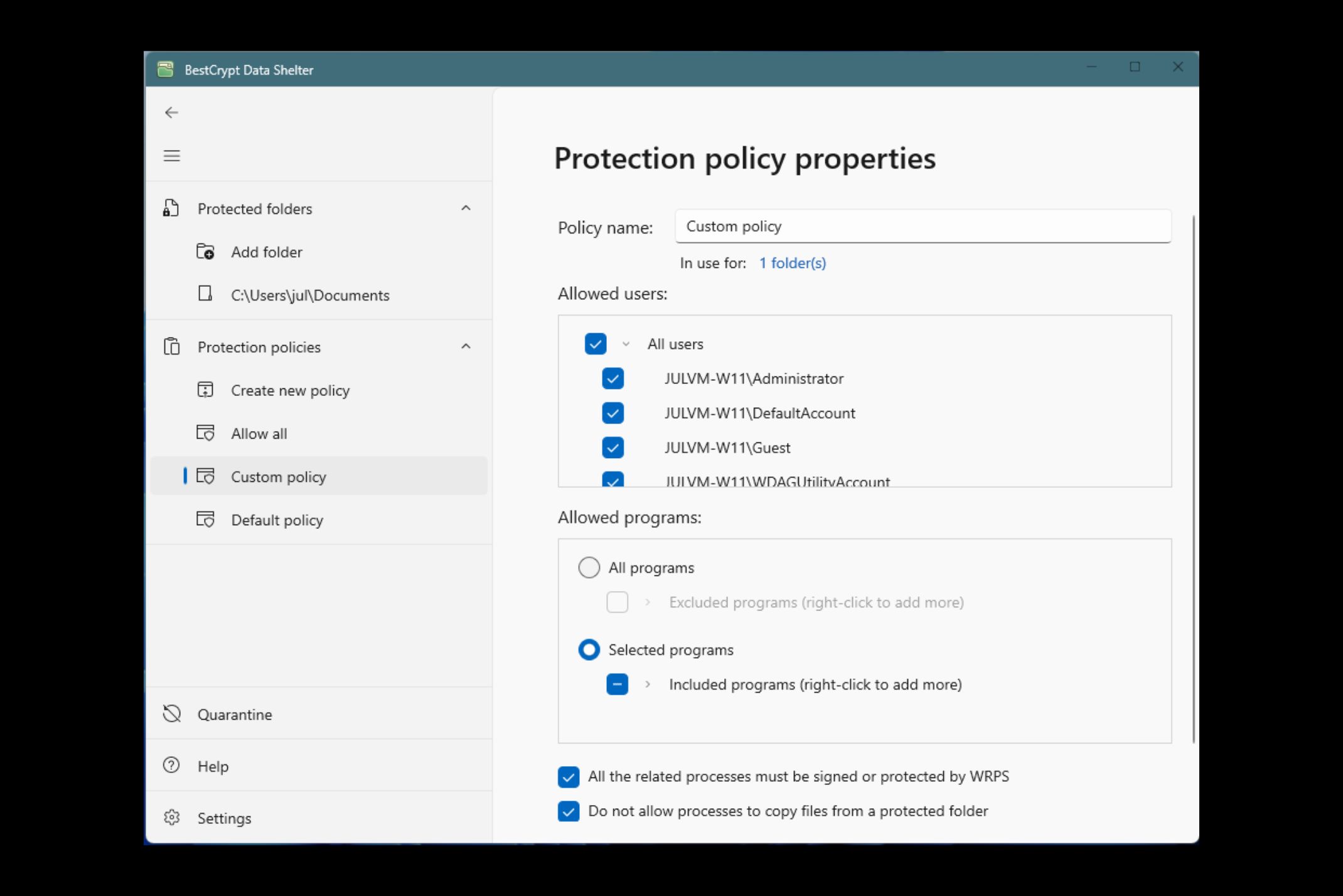The height and width of the screenshot is (896, 1343).
Task: Click the Allow all policy icon
Action: pyautogui.click(x=205, y=433)
